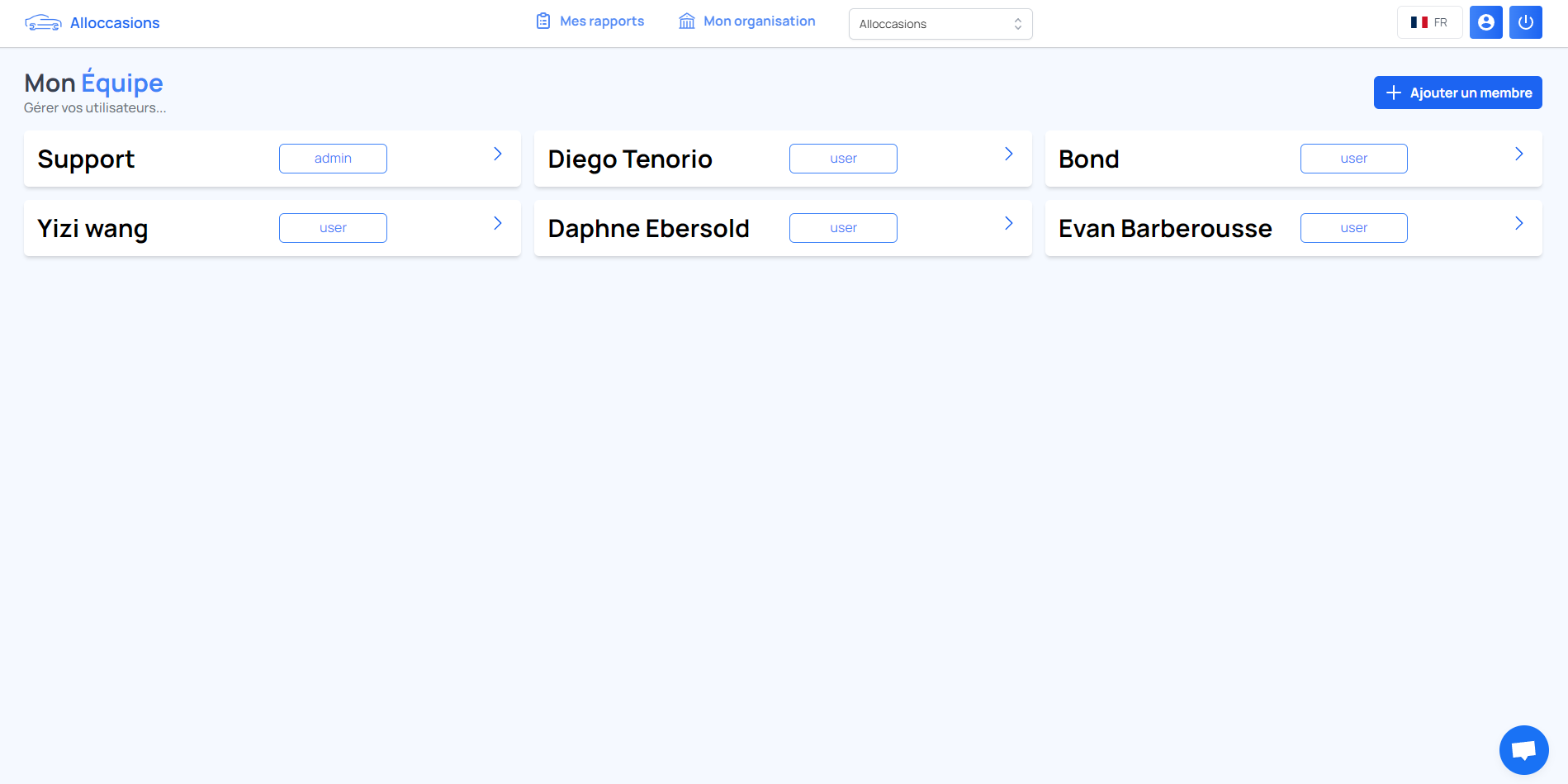Viewport: 1568px width, 784px height.
Task: Open the Daphne Ebersold member card
Action: click(x=649, y=229)
